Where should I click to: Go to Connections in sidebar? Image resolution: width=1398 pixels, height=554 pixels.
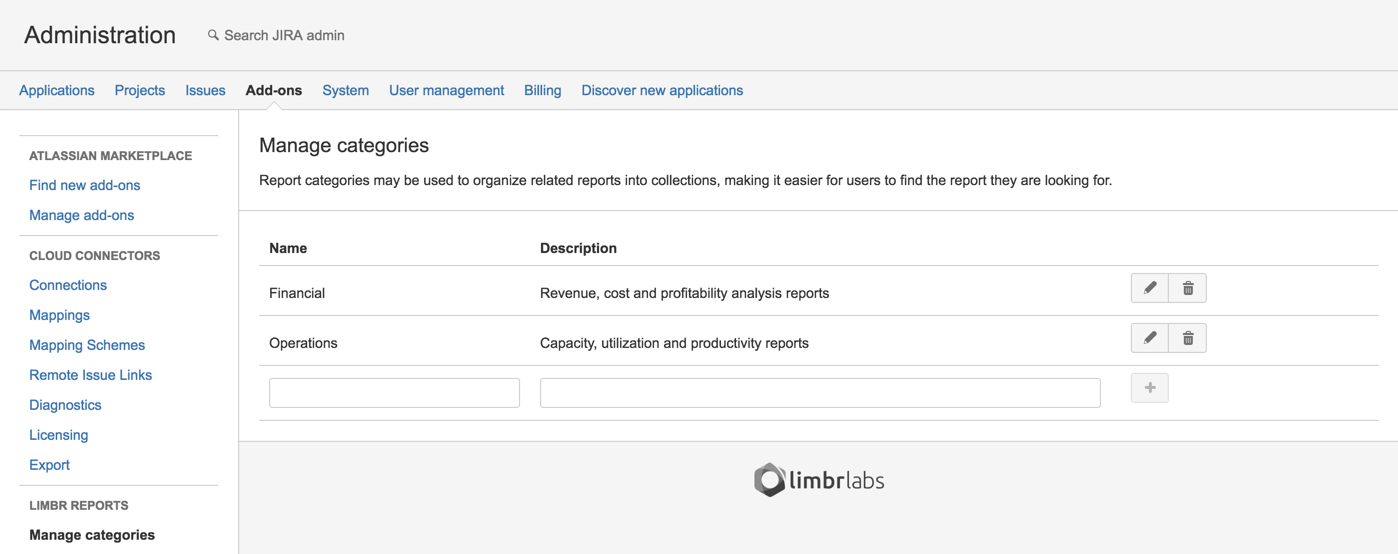point(68,285)
